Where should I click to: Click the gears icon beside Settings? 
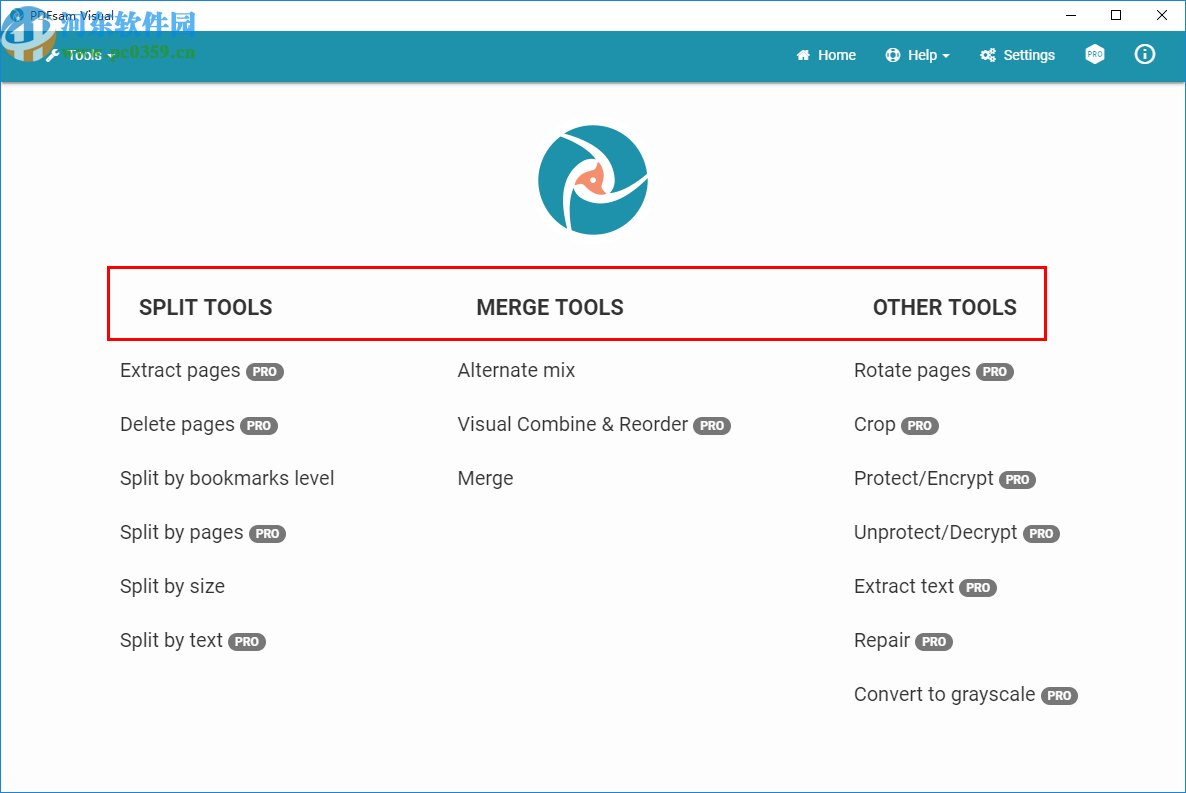[x=988, y=55]
